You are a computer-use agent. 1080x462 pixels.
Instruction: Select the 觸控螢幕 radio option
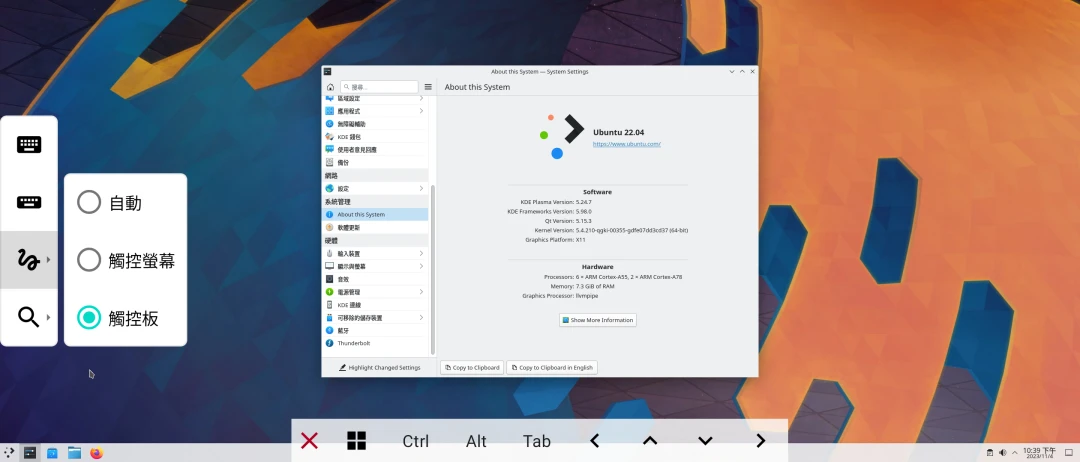89,260
